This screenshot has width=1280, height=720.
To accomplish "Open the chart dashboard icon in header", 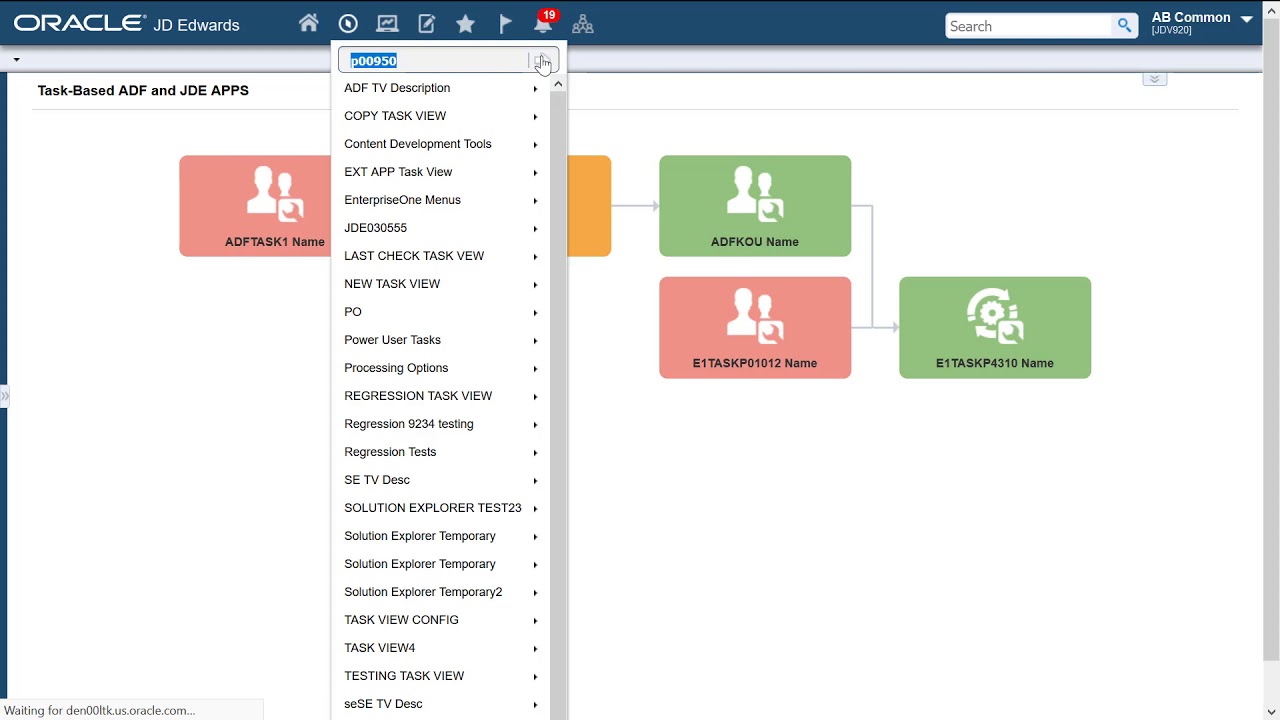I will click(x=387, y=24).
